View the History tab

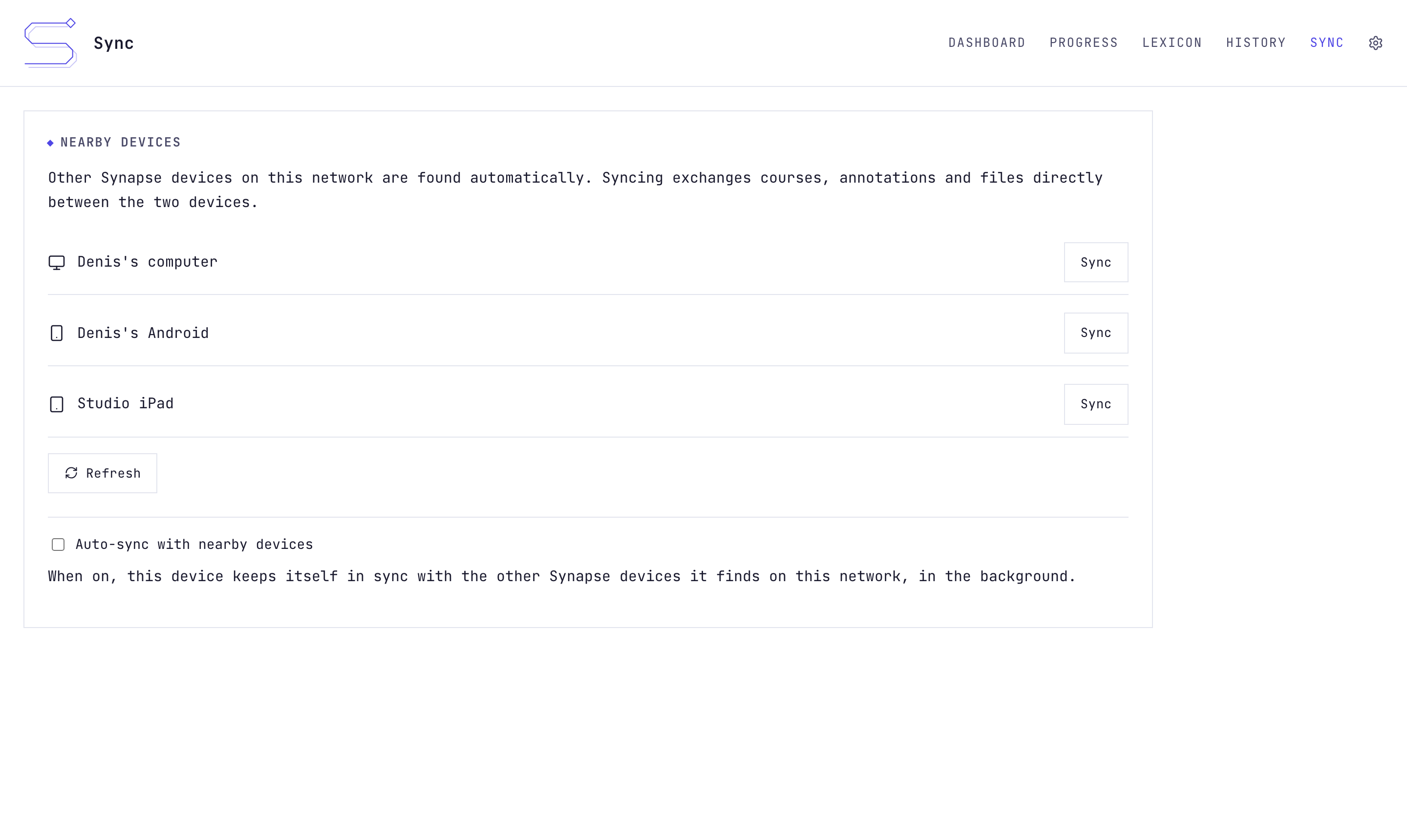point(1256,43)
